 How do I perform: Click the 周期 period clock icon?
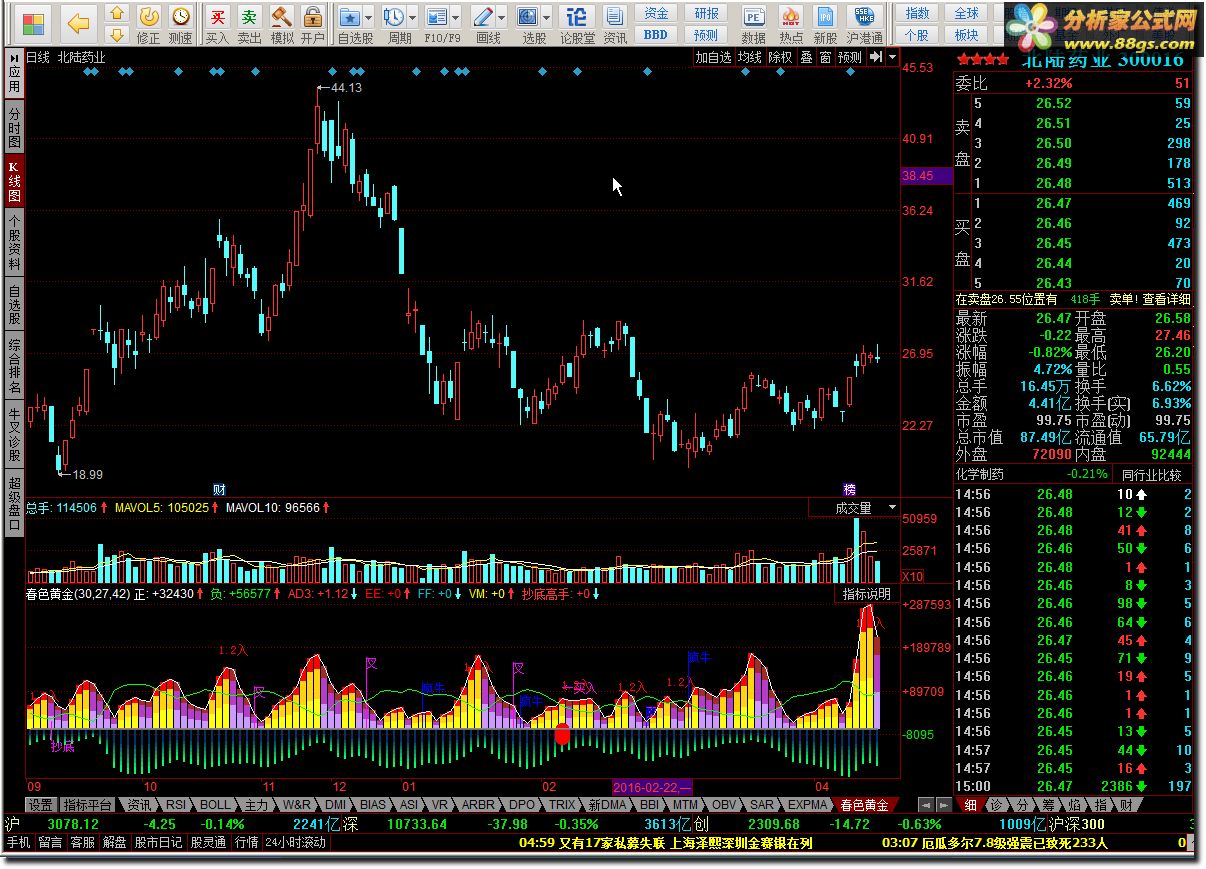pyautogui.click(x=393, y=17)
